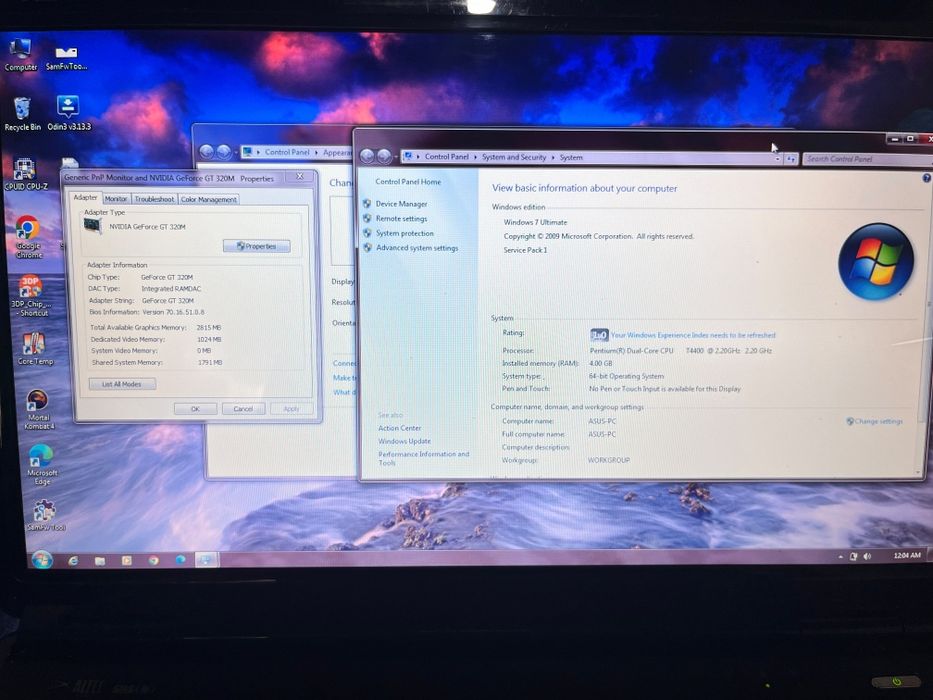Expand the arrow after Control Panel in System breadcrumb
This screenshot has height=700, width=933.
coord(475,157)
